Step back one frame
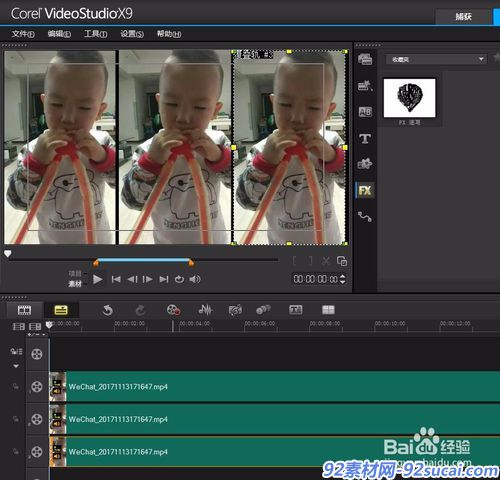500x480 pixels. tap(132, 279)
